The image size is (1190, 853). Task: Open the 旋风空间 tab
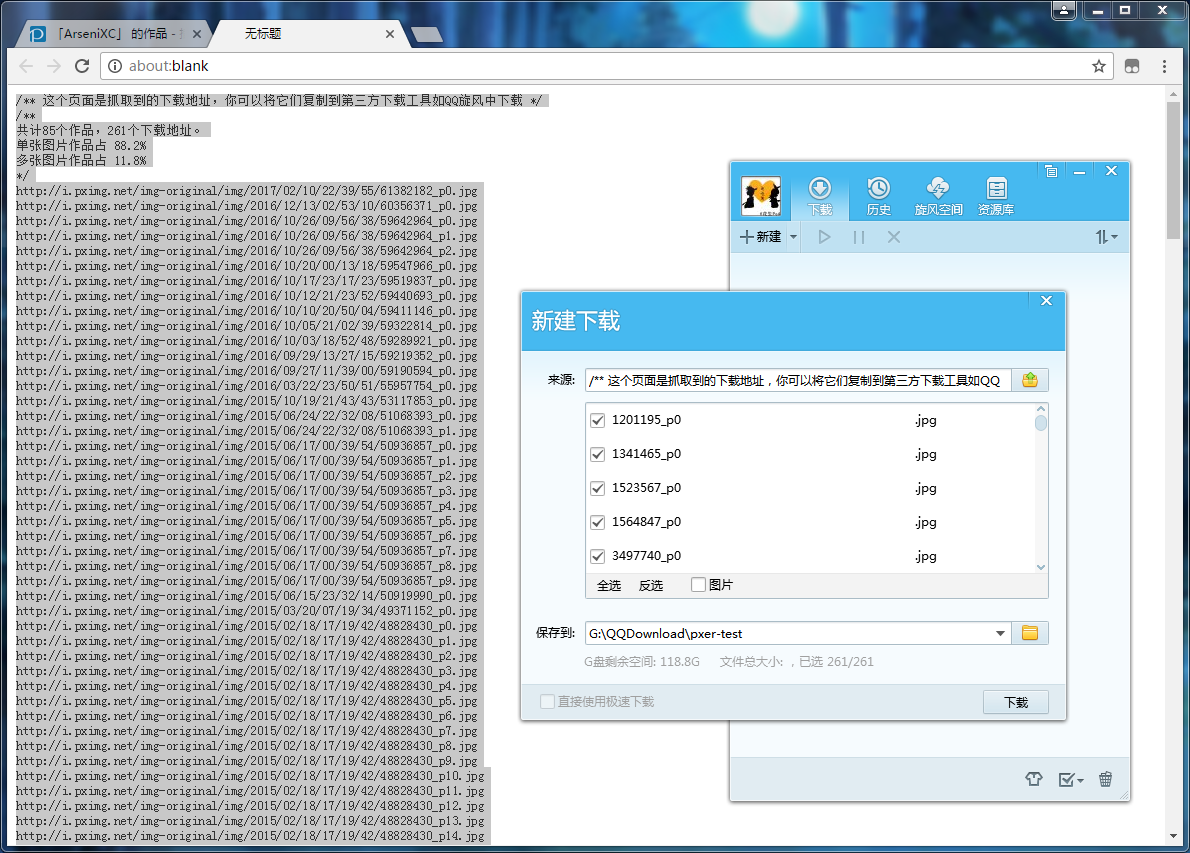[x=938, y=197]
